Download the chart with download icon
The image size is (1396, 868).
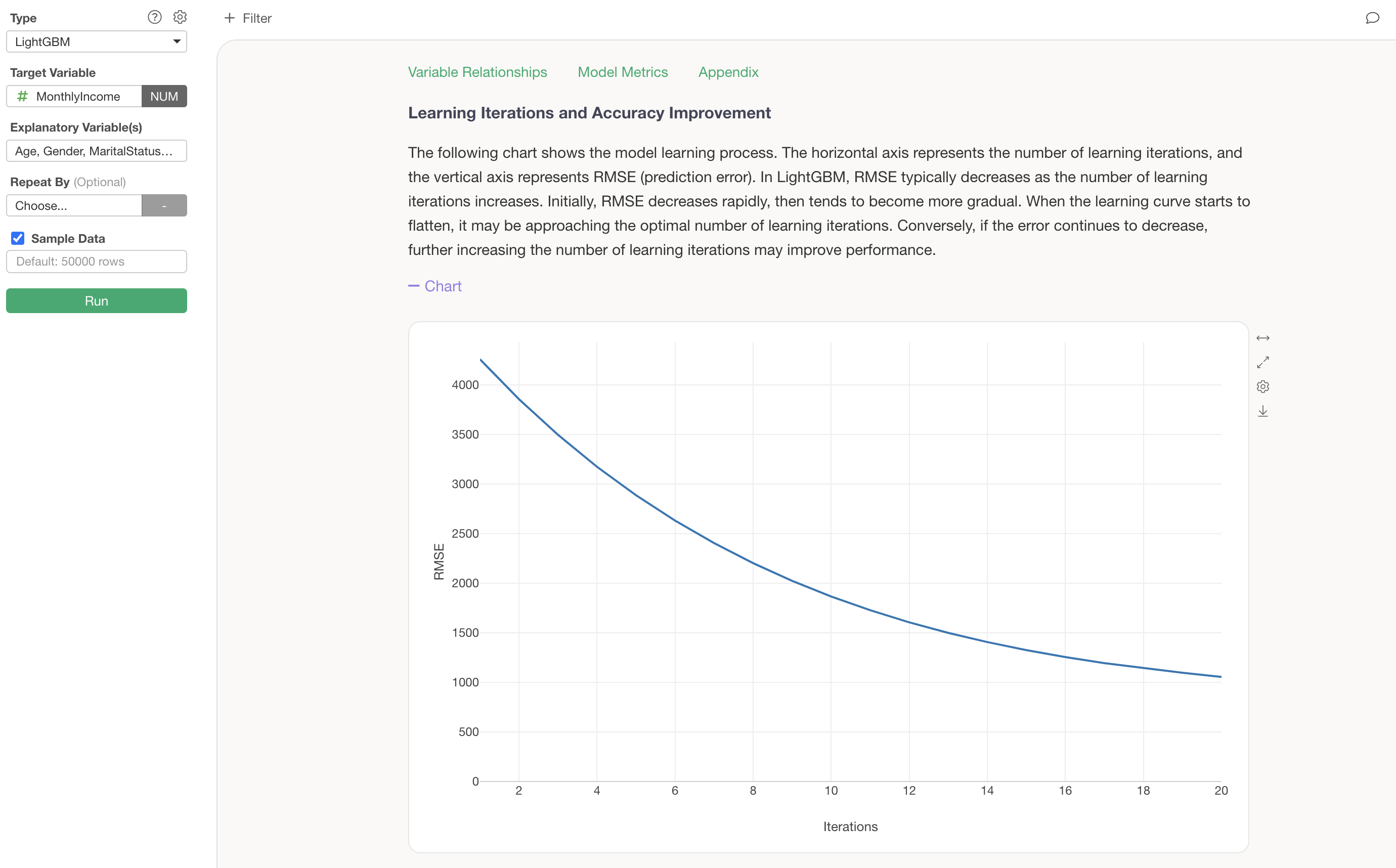1262,411
